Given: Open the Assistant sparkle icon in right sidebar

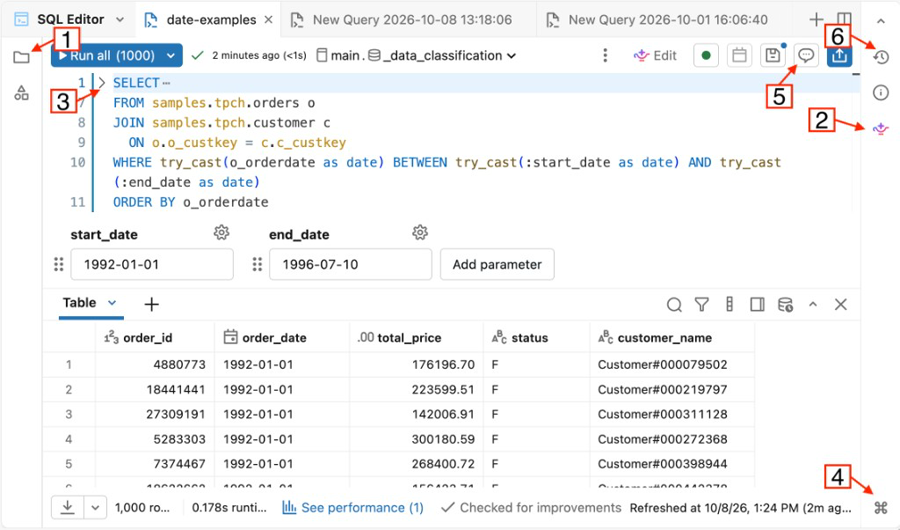Looking at the screenshot, I should tap(881, 129).
